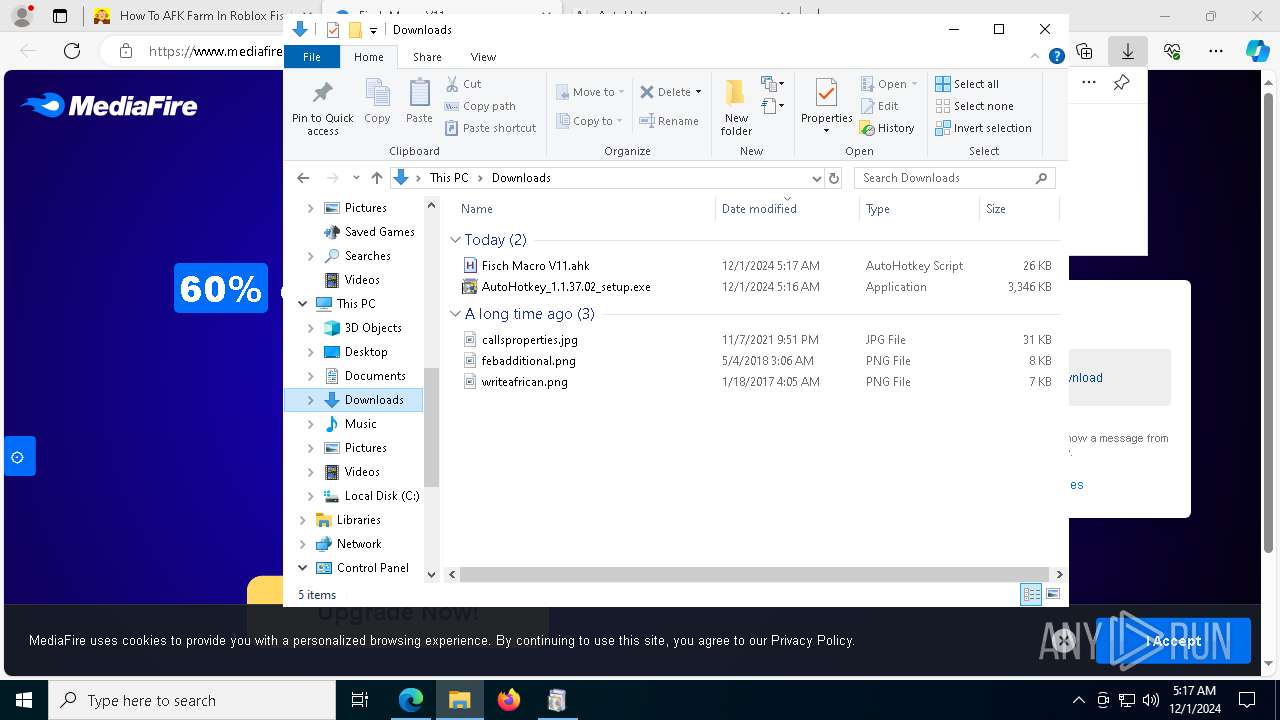Open the Delete dropdown arrow
The image size is (1280, 720).
pyautogui.click(x=698, y=92)
